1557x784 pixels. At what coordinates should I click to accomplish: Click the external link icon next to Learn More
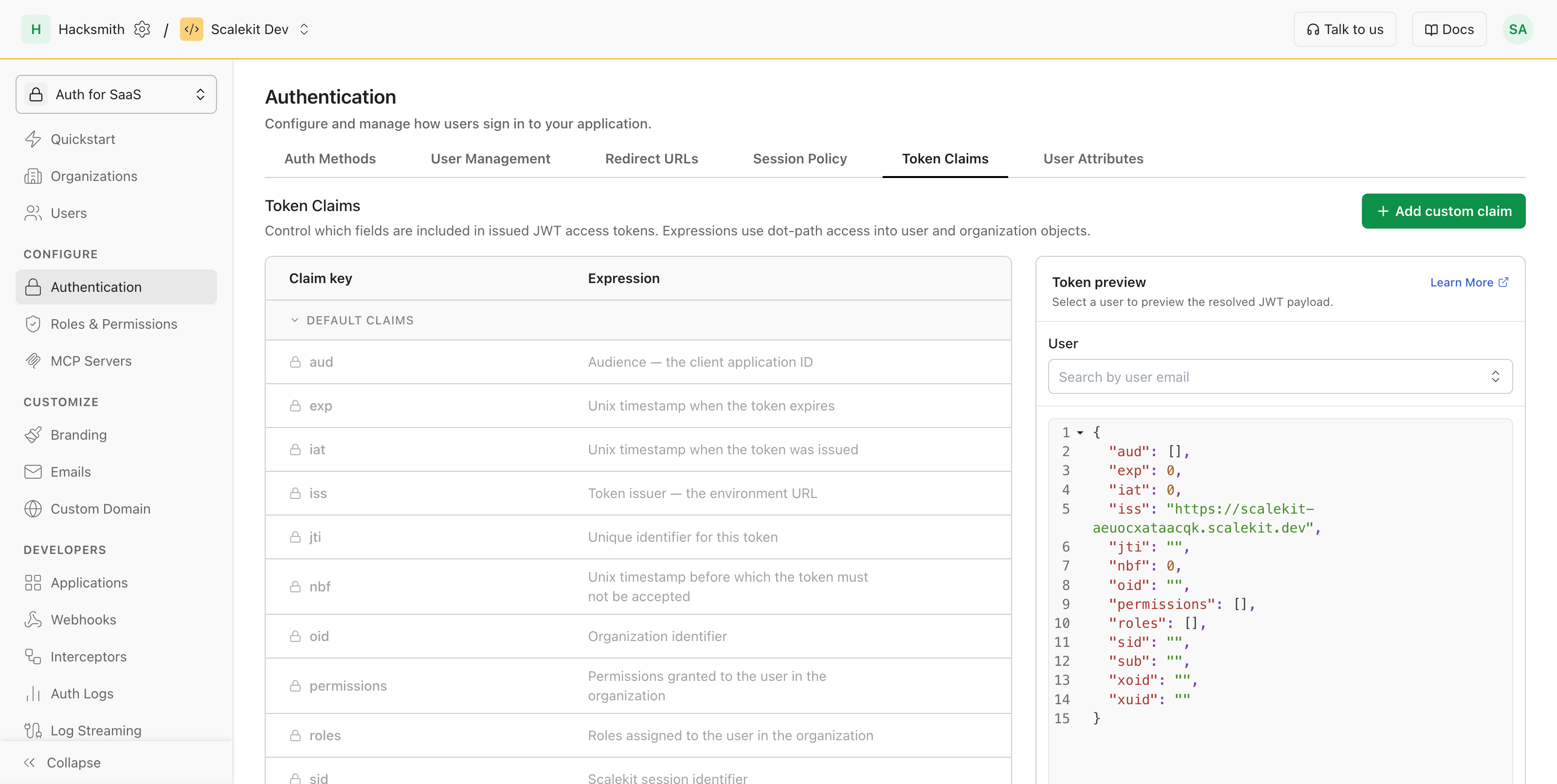coord(1503,282)
